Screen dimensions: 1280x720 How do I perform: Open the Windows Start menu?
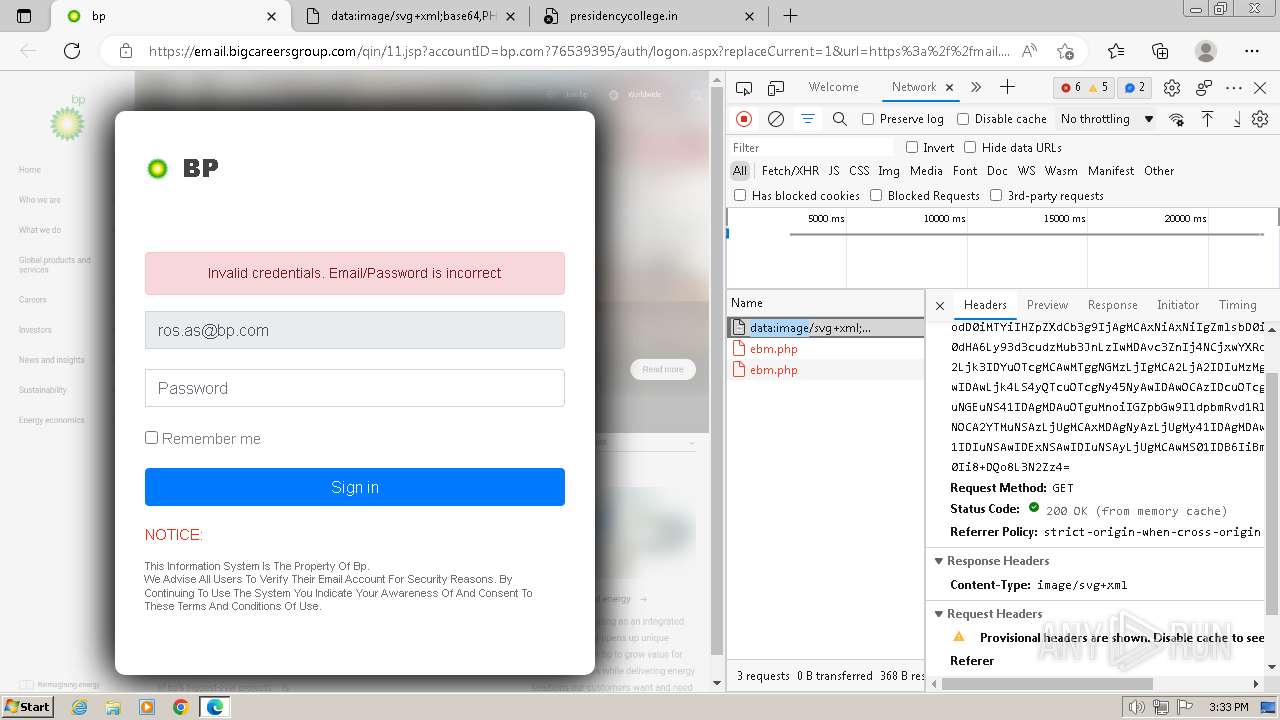pos(27,707)
